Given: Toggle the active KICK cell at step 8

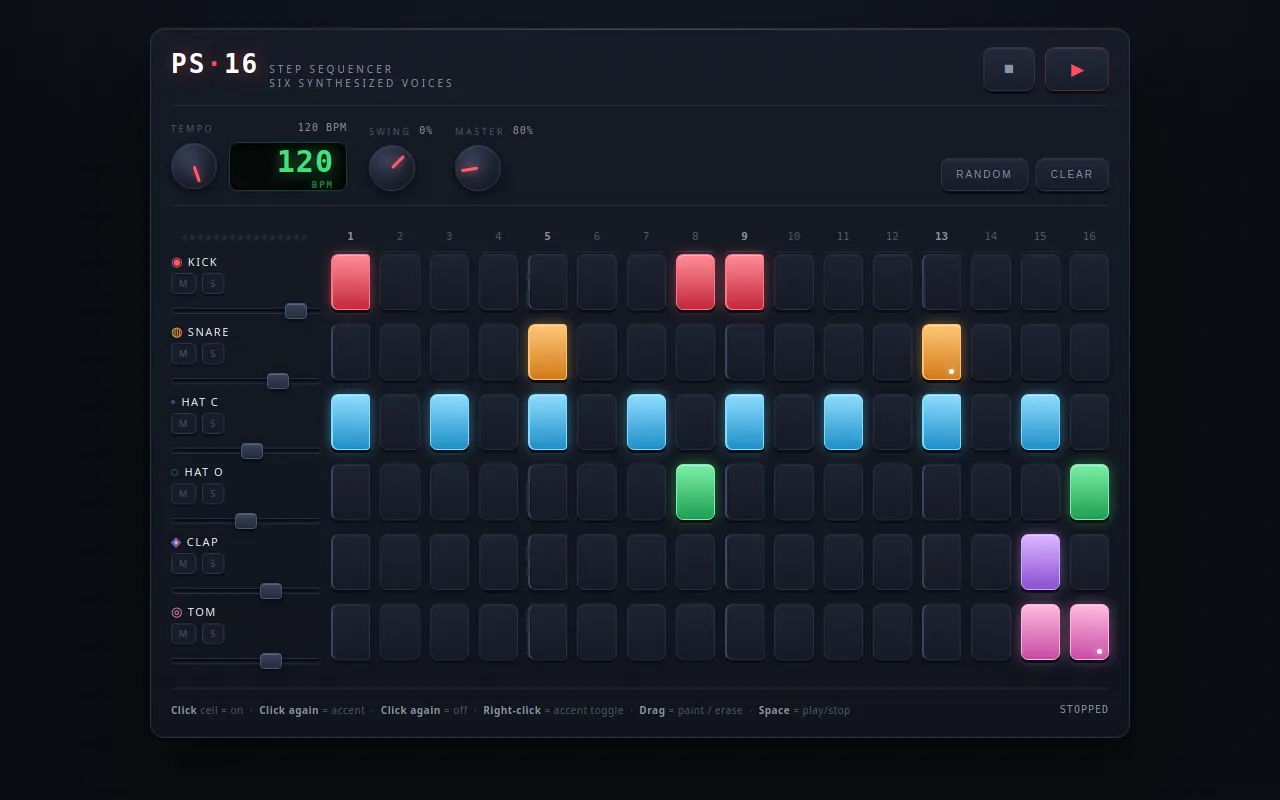Looking at the screenshot, I should click(696, 282).
